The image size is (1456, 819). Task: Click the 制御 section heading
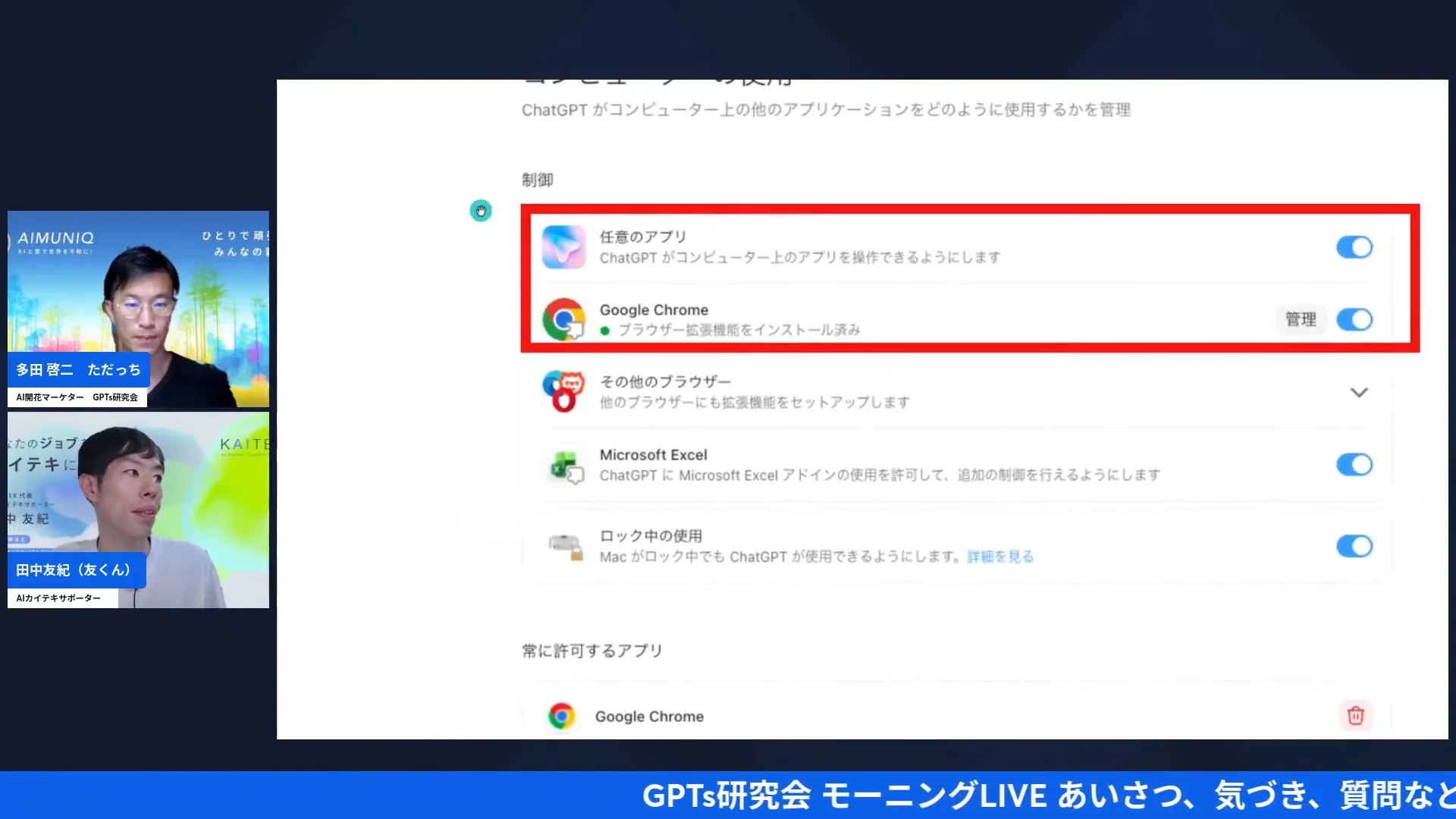538,180
